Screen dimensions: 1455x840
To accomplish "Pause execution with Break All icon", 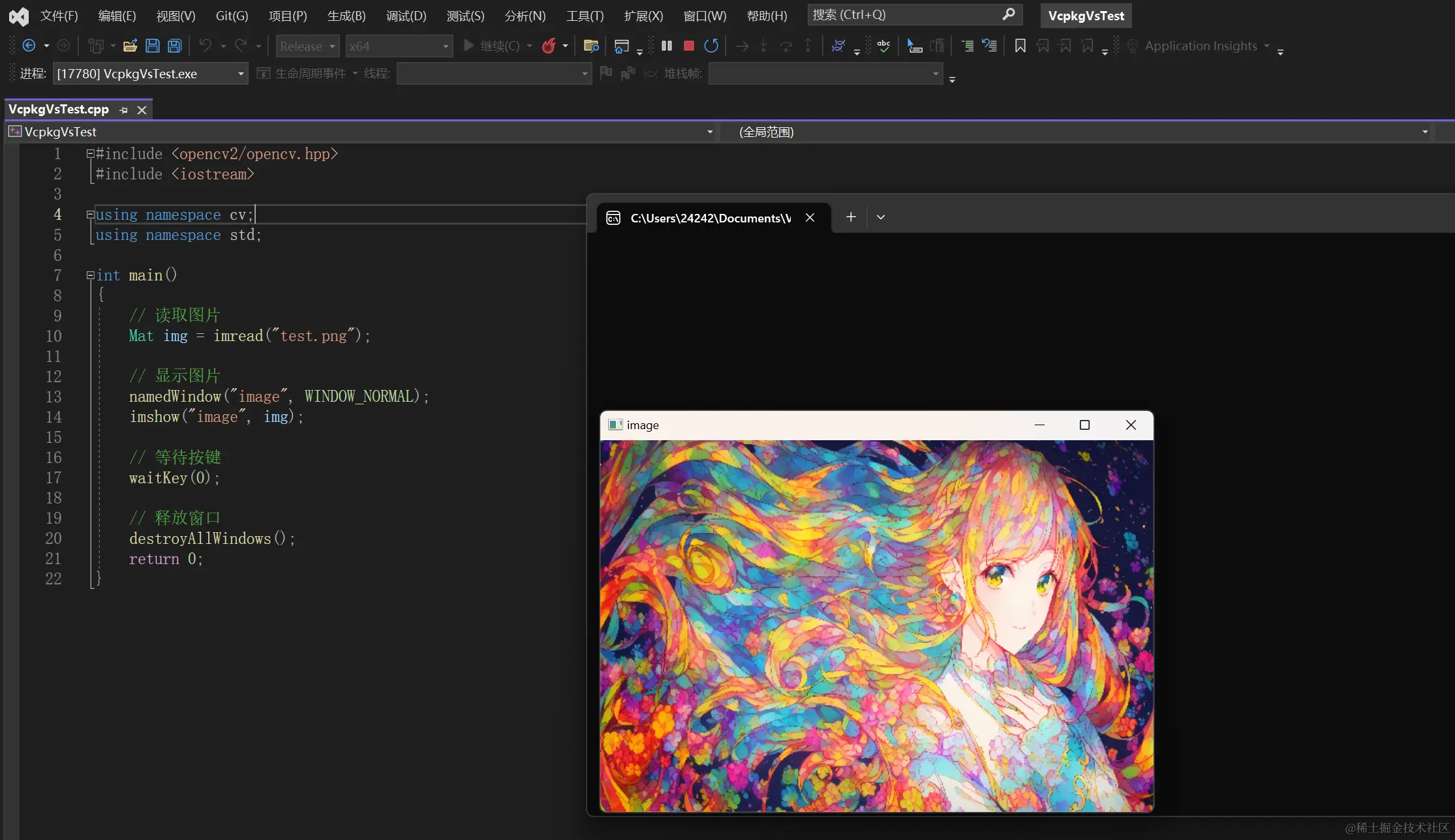I will click(666, 46).
